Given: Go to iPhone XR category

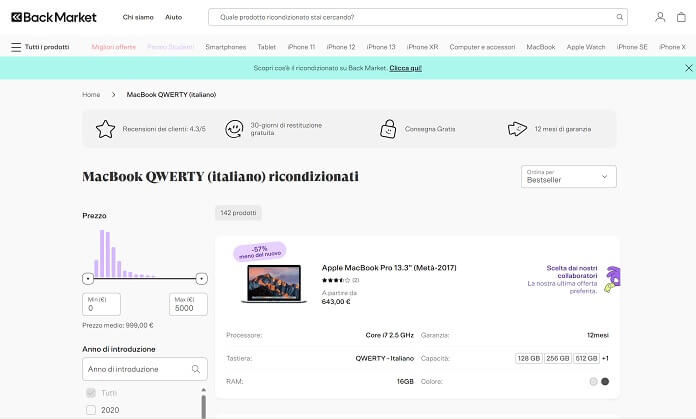Looking at the screenshot, I should click(422, 47).
